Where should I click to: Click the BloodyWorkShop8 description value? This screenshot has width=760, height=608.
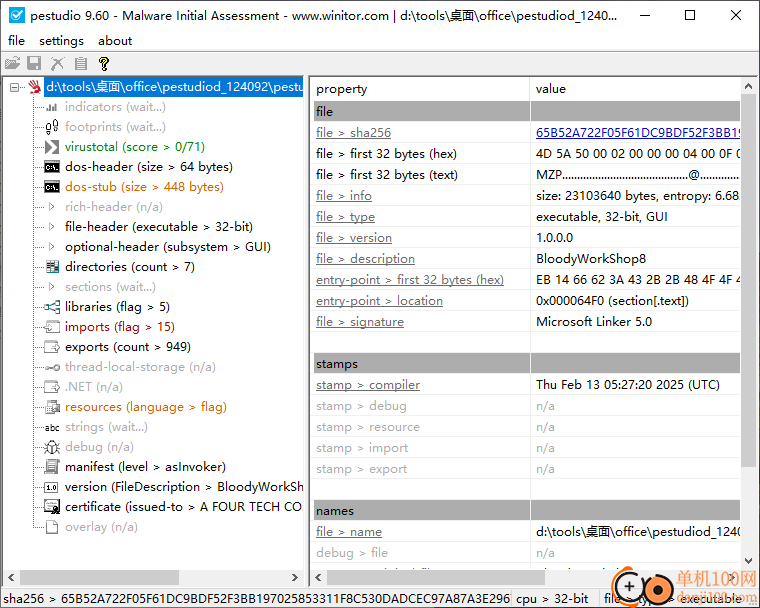pyautogui.click(x=591, y=259)
